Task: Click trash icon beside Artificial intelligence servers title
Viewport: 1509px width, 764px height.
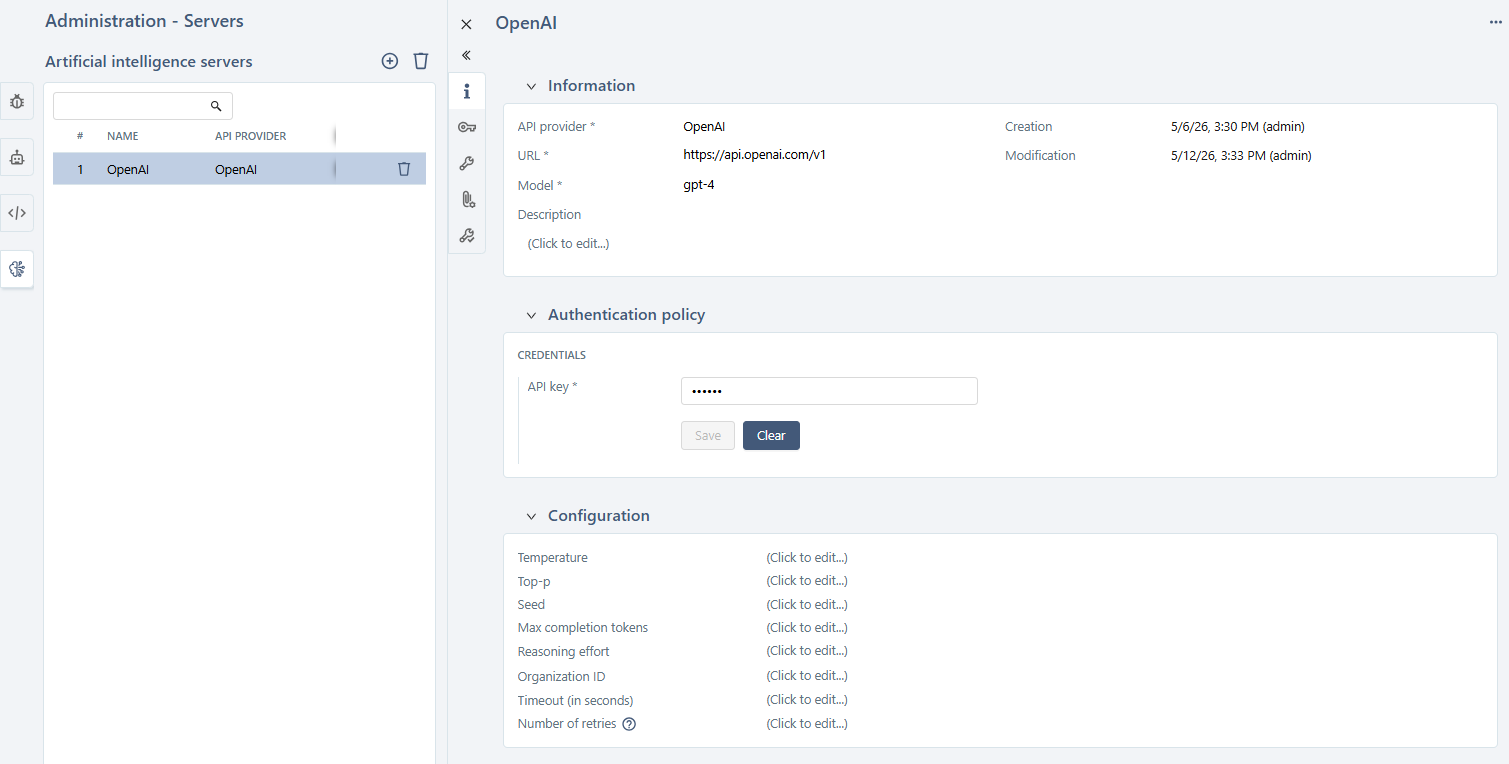Action: pos(421,61)
